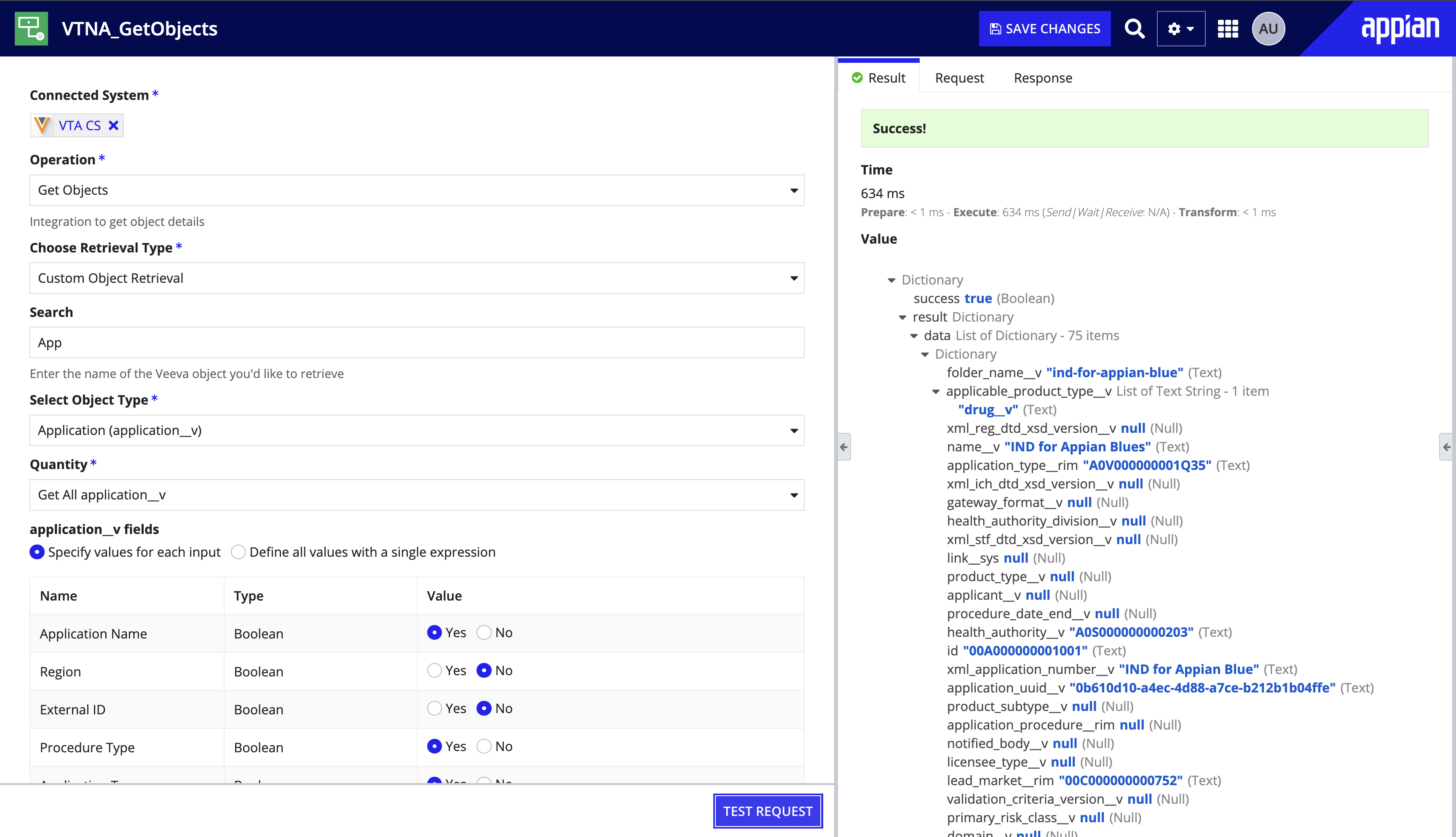Set External ID to Yes
The width and height of the screenshot is (1456, 837).
pos(434,708)
